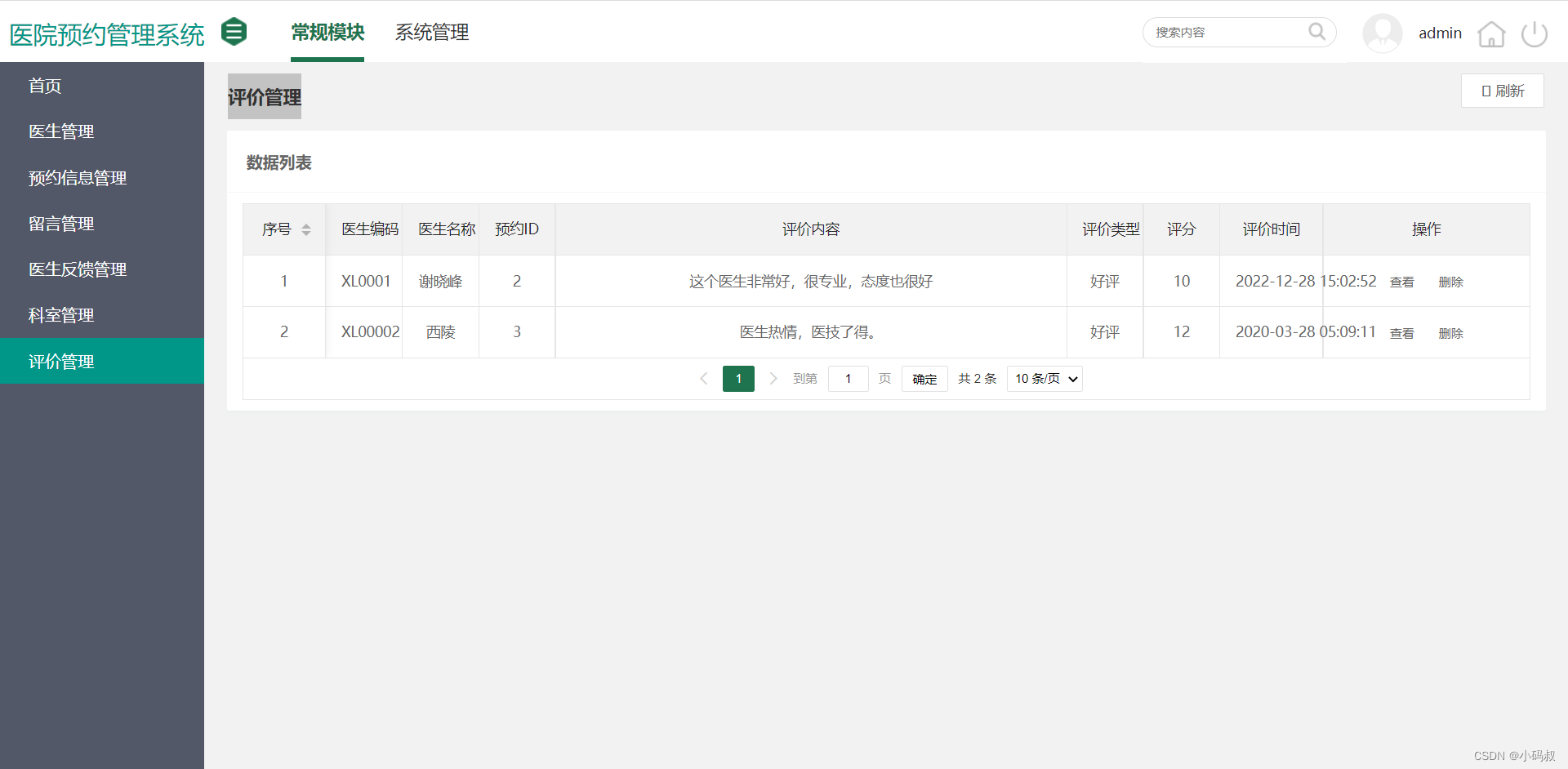Image resolution: width=1568 pixels, height=769 pixels.
Task: Click score value 12
Action: pos(1182,331)
